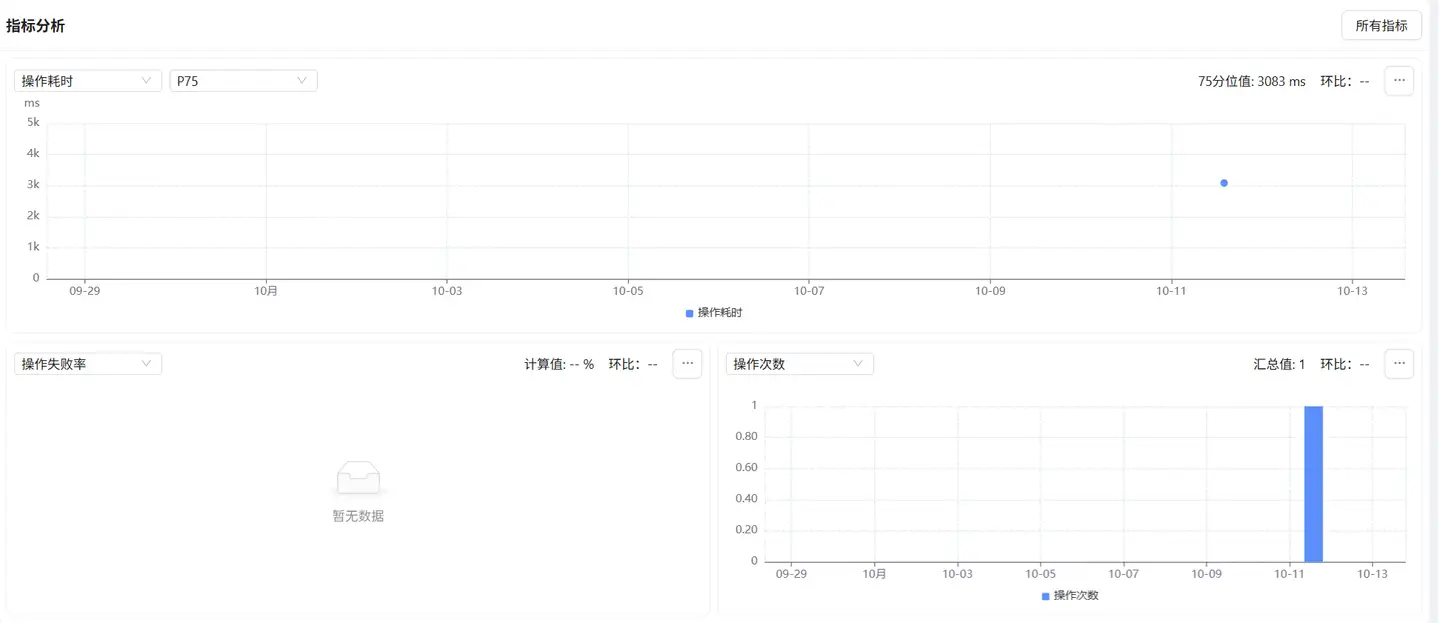
Task: Click the blue 操作次数 legend swatch
Action: coord(1046,596)
